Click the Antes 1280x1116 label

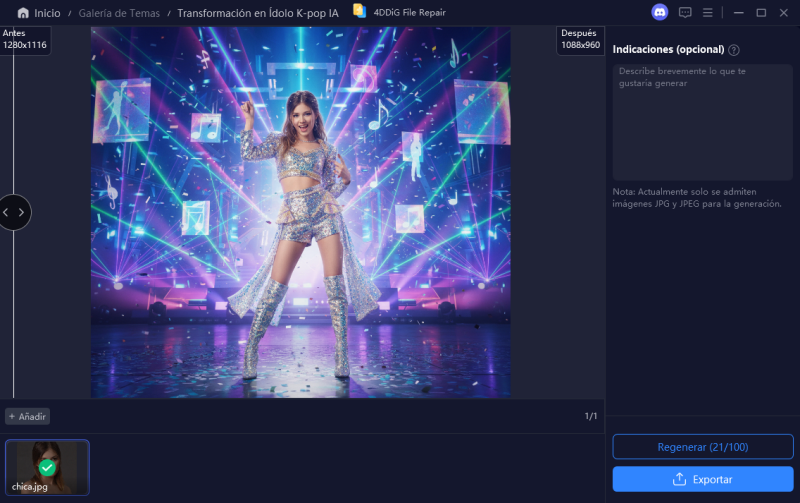click(23, 39)
